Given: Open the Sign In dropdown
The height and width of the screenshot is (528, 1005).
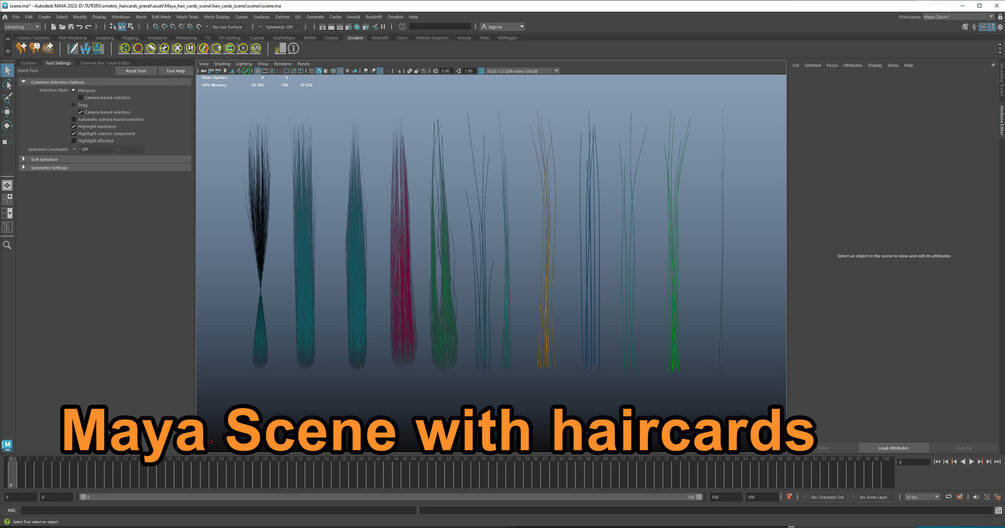Looking at the screenshot, I should 502,27.
